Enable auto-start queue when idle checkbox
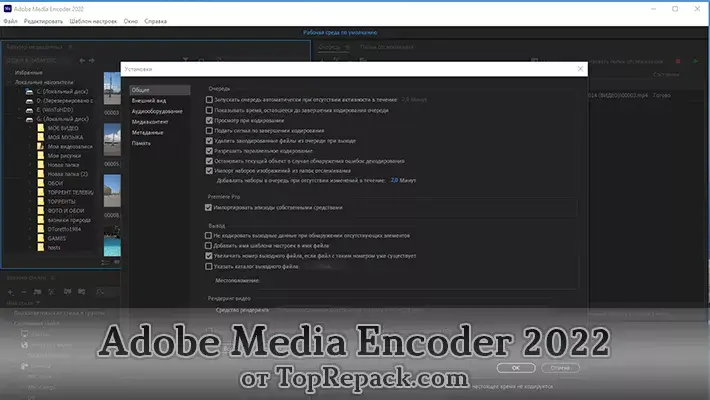Image resolution: width=710 pixels, height=400 pixels. [x=209, y=99]
